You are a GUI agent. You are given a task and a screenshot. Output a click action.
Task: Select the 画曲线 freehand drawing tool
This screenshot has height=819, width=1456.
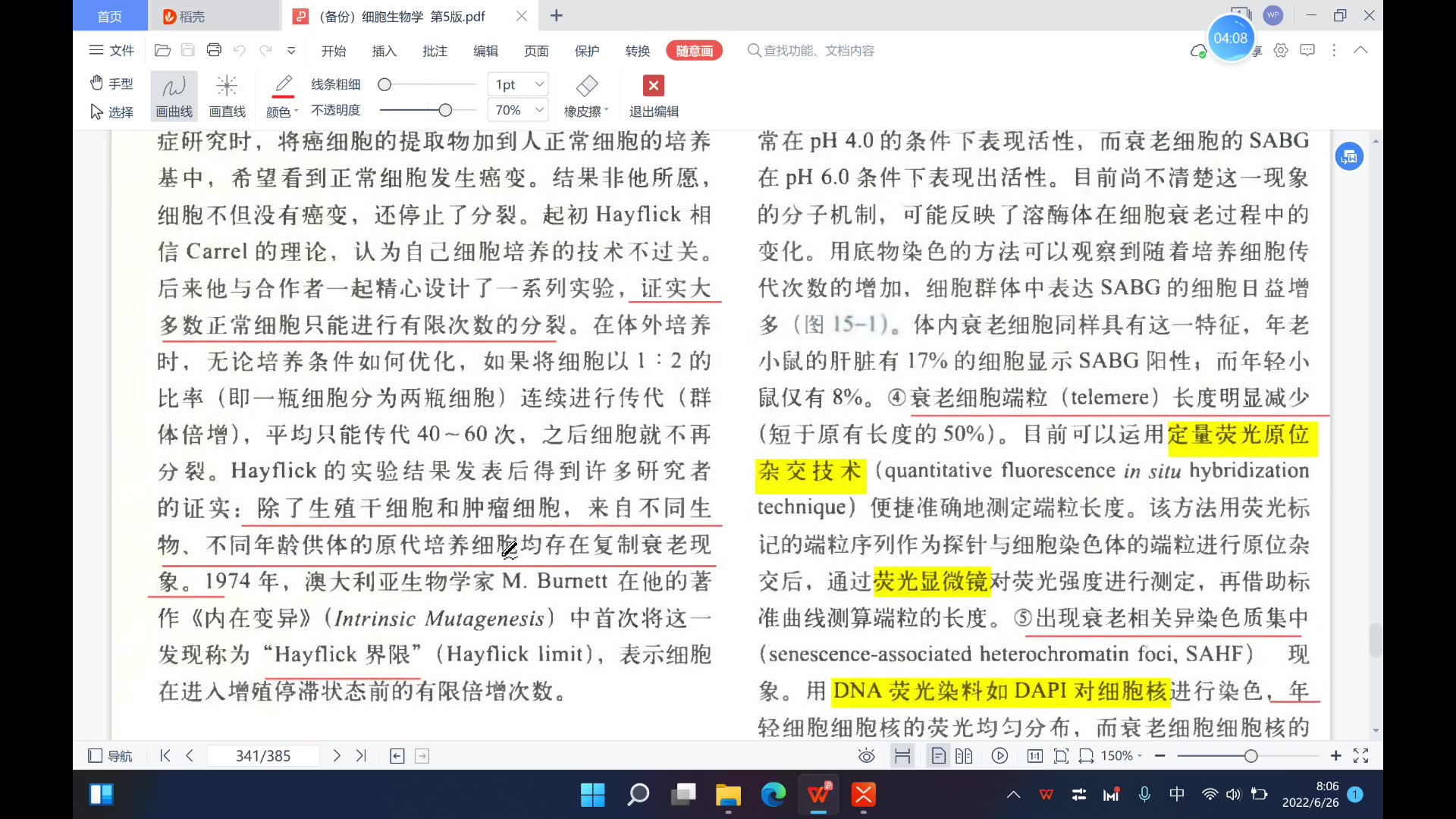click(173, 96)
